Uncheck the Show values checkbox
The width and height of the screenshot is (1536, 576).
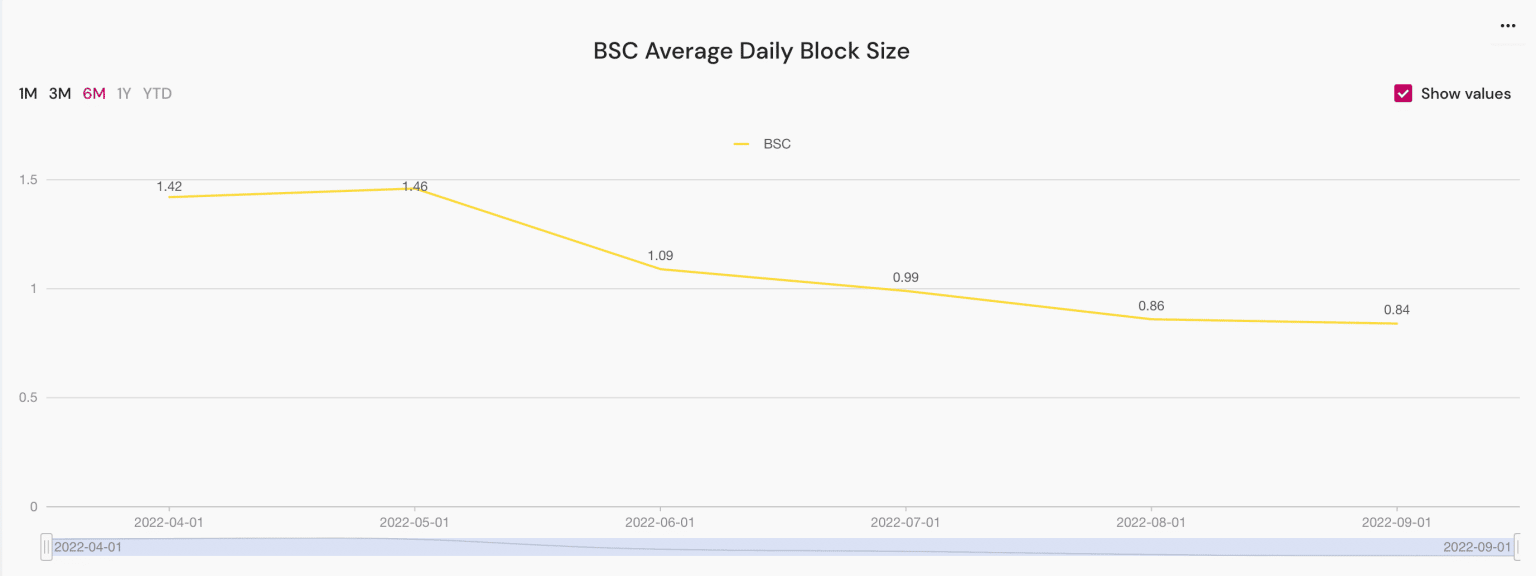(1402, 93)
